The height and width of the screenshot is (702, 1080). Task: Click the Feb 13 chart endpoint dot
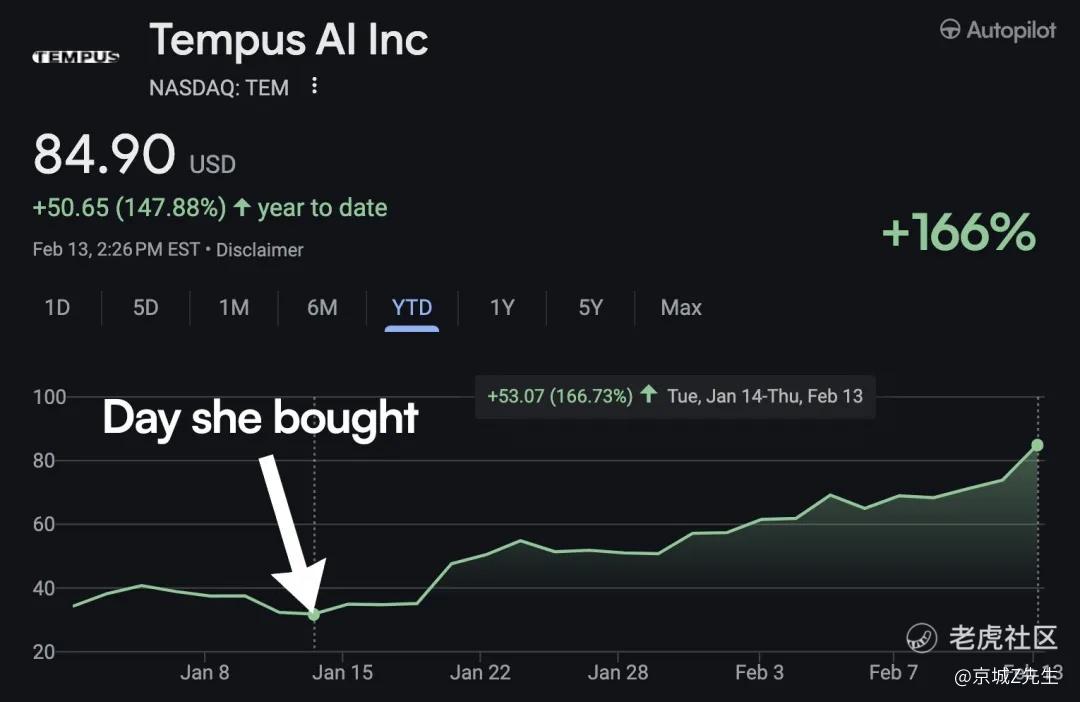[x=1038, y=445]
